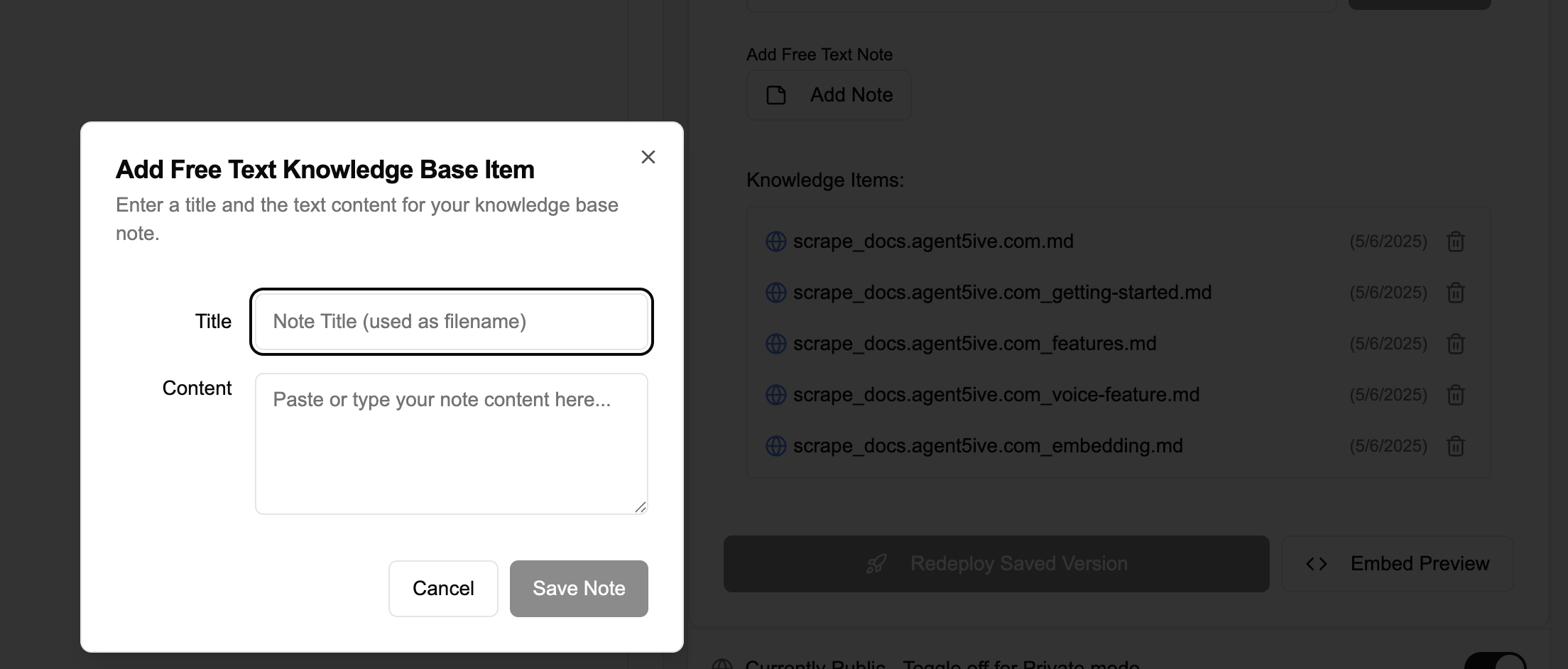Screen dimensions: 1568x669
Task: Select the scrape_docs.agent5ive.com_features.md item
Action: click(974, 344)
